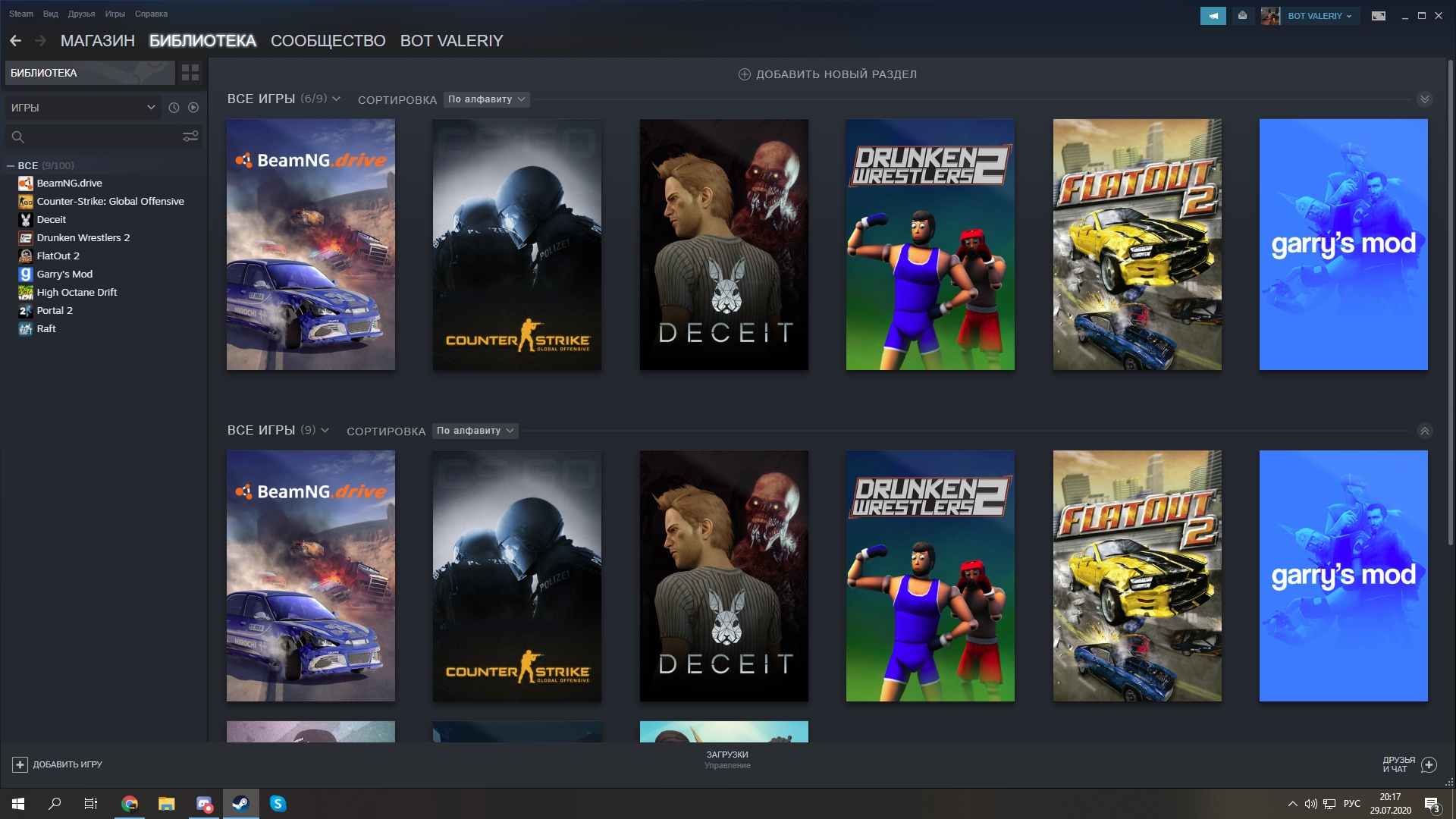
Task: Click Counter-Strike icon in sidebar list
Action: pyautogui.click(x=26, y=201)
